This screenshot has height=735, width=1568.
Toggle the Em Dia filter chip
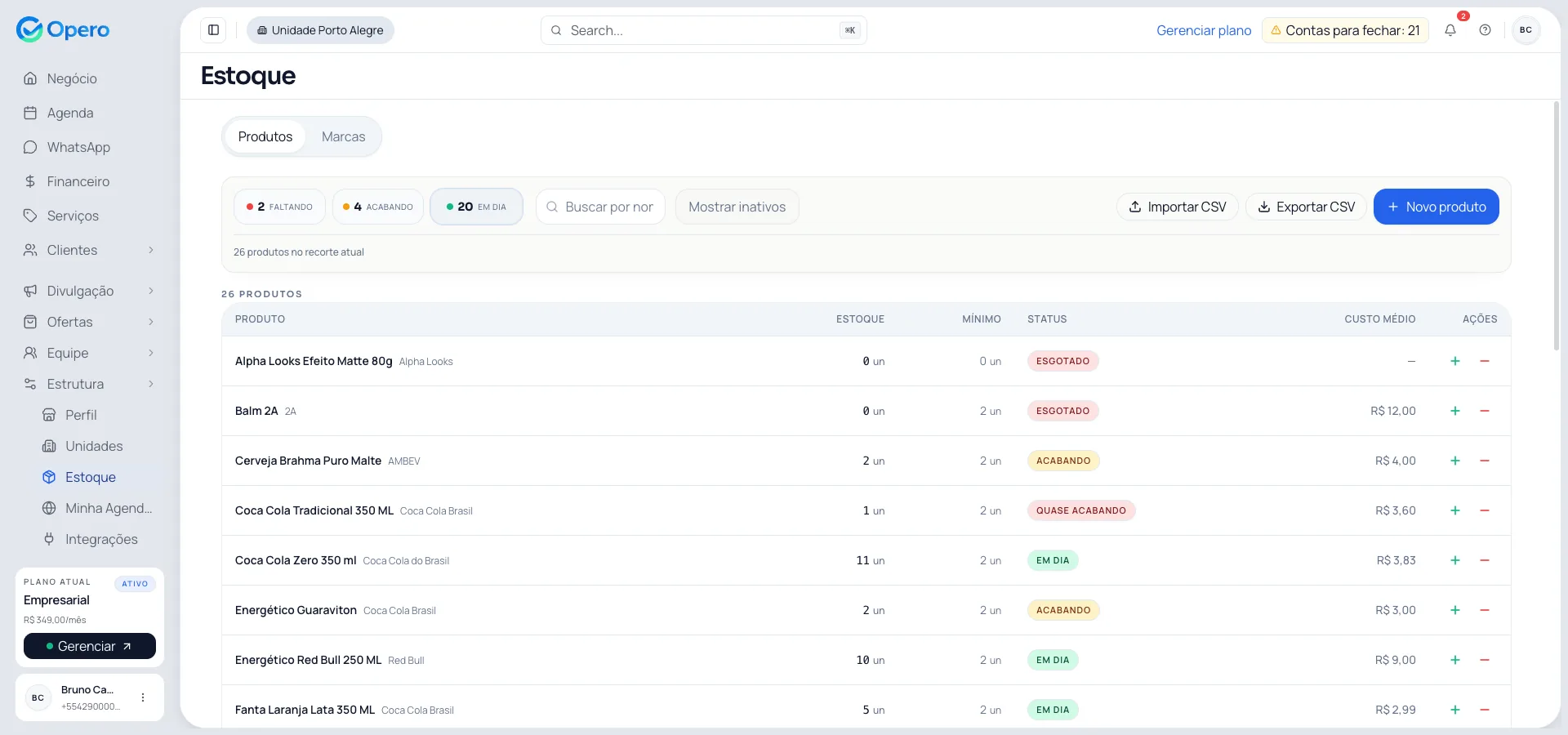tap(476, 207)
